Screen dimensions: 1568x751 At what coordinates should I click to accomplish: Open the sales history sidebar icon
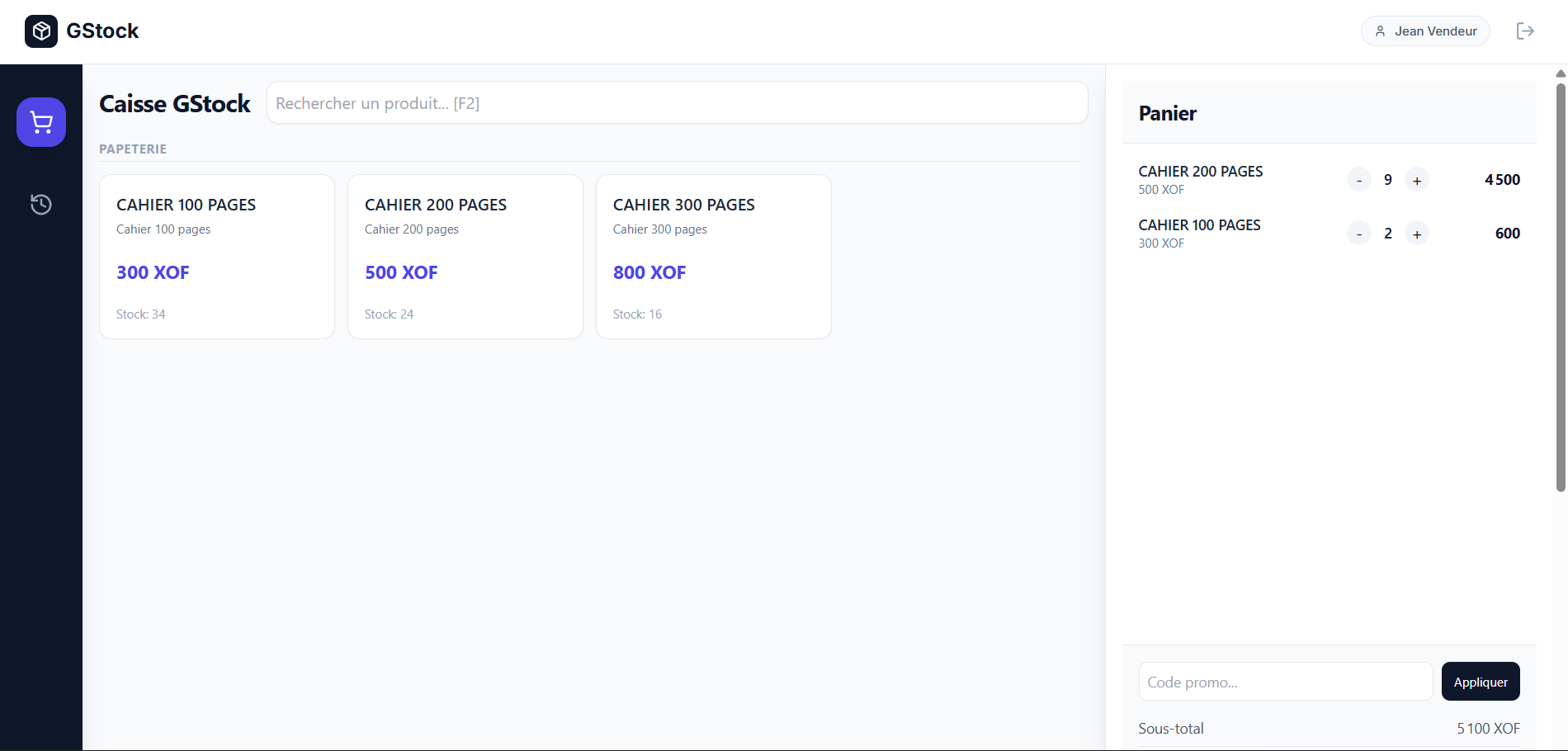pos(41,204)
